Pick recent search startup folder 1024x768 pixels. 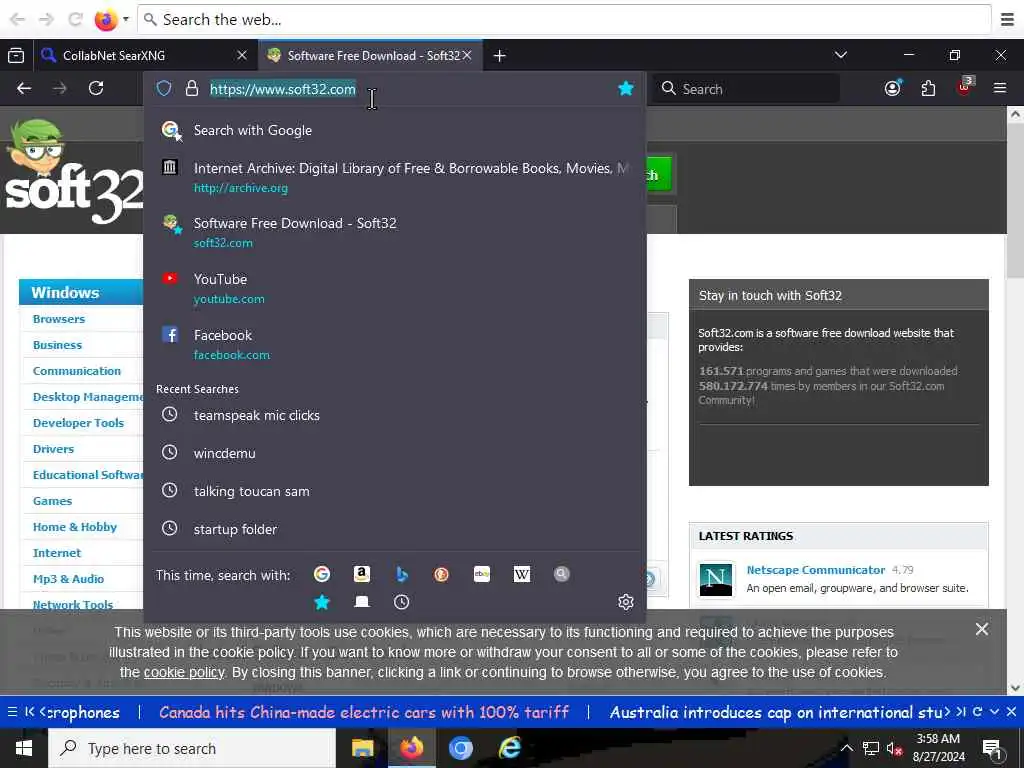394,529
